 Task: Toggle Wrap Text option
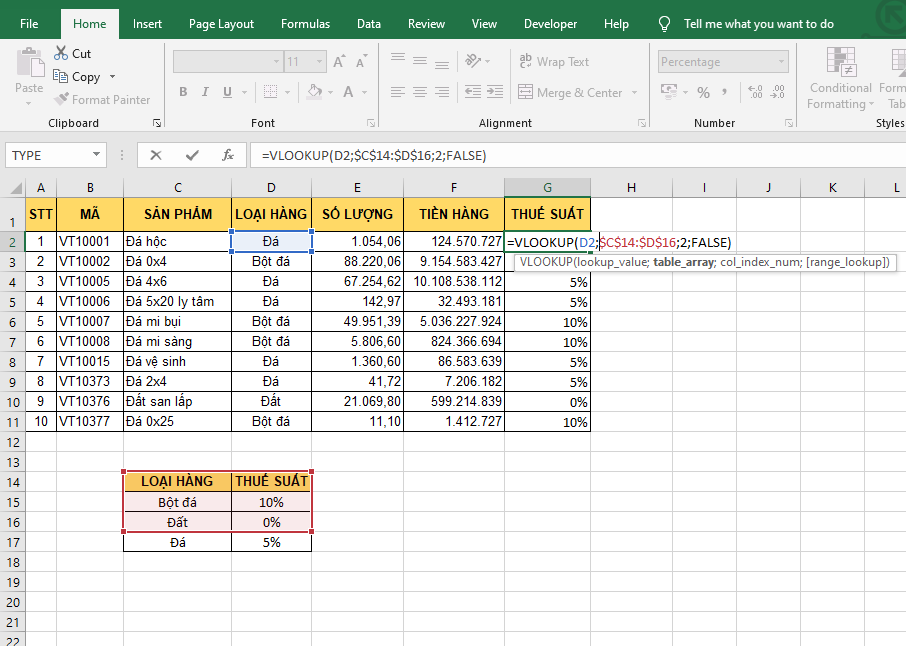553,62
